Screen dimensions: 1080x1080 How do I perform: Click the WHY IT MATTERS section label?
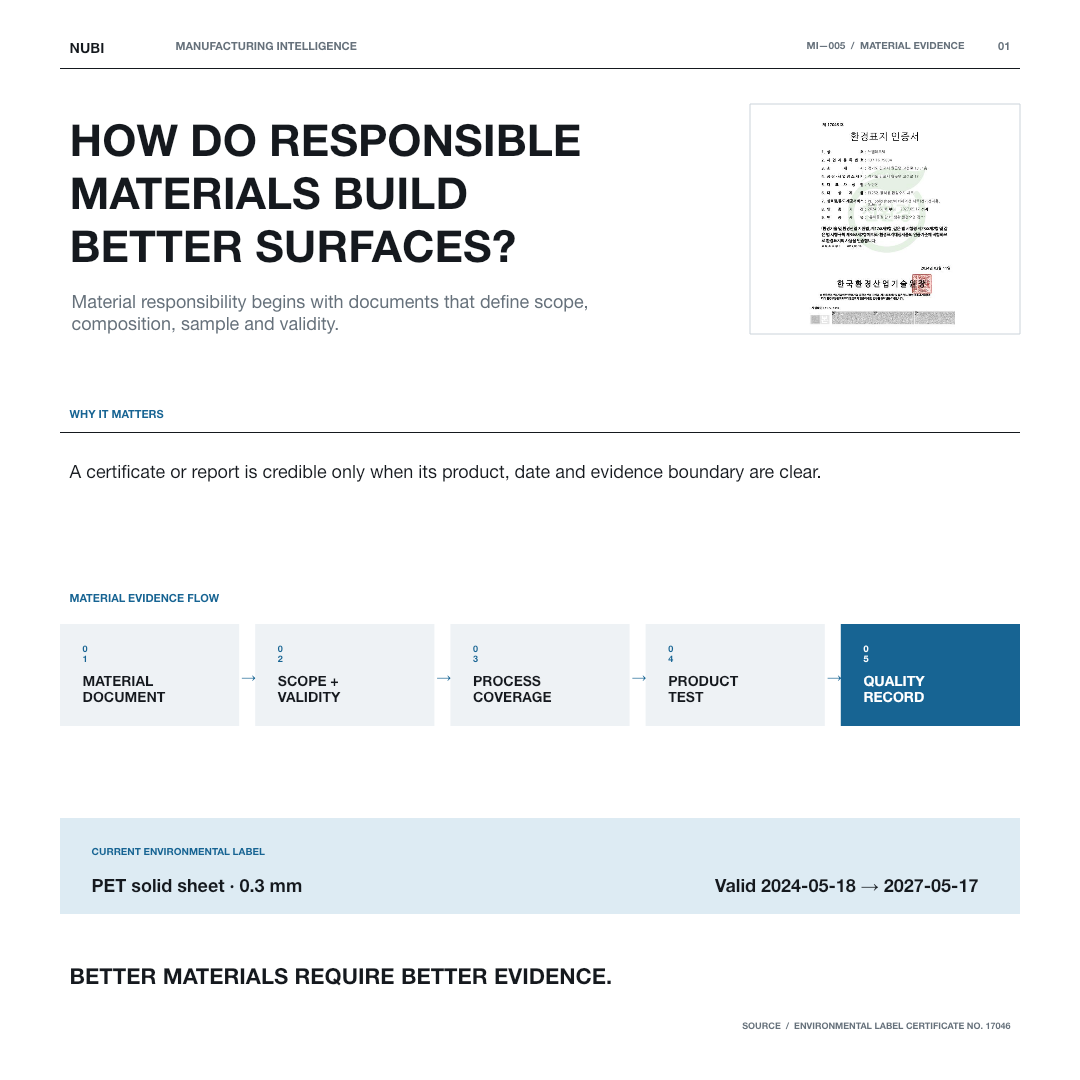pyautogui.click(x=116, y=414)
